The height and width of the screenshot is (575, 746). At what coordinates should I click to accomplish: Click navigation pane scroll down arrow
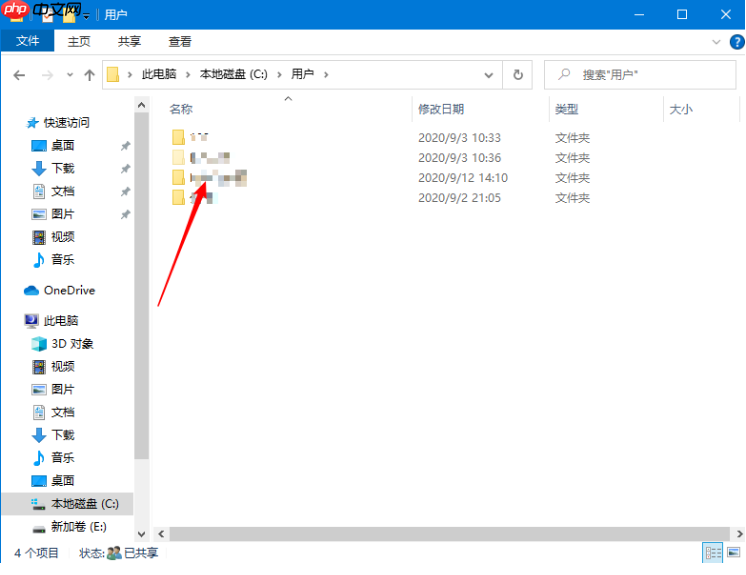(141, 534)
